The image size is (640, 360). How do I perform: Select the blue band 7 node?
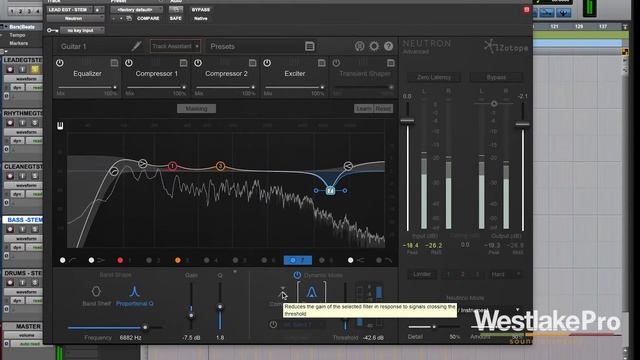pyautogui.click(x=331, y=191)
